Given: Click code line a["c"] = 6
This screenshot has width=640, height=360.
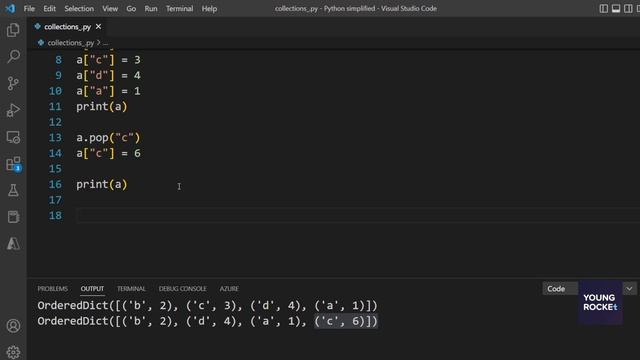Looking at the screenshot, I should 108,153.
